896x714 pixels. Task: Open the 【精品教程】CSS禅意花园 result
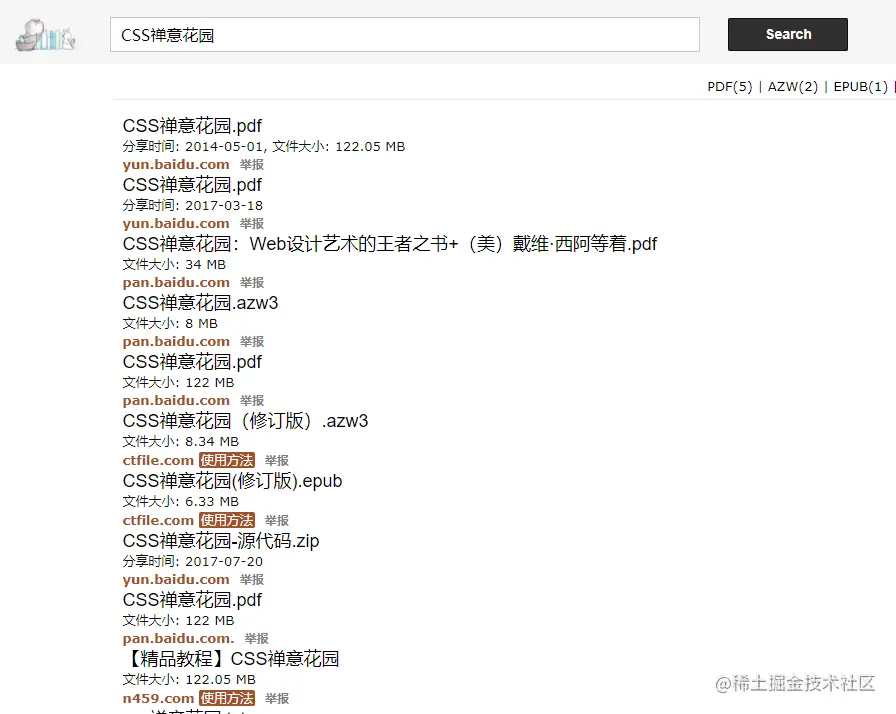[x=231, y=659]
